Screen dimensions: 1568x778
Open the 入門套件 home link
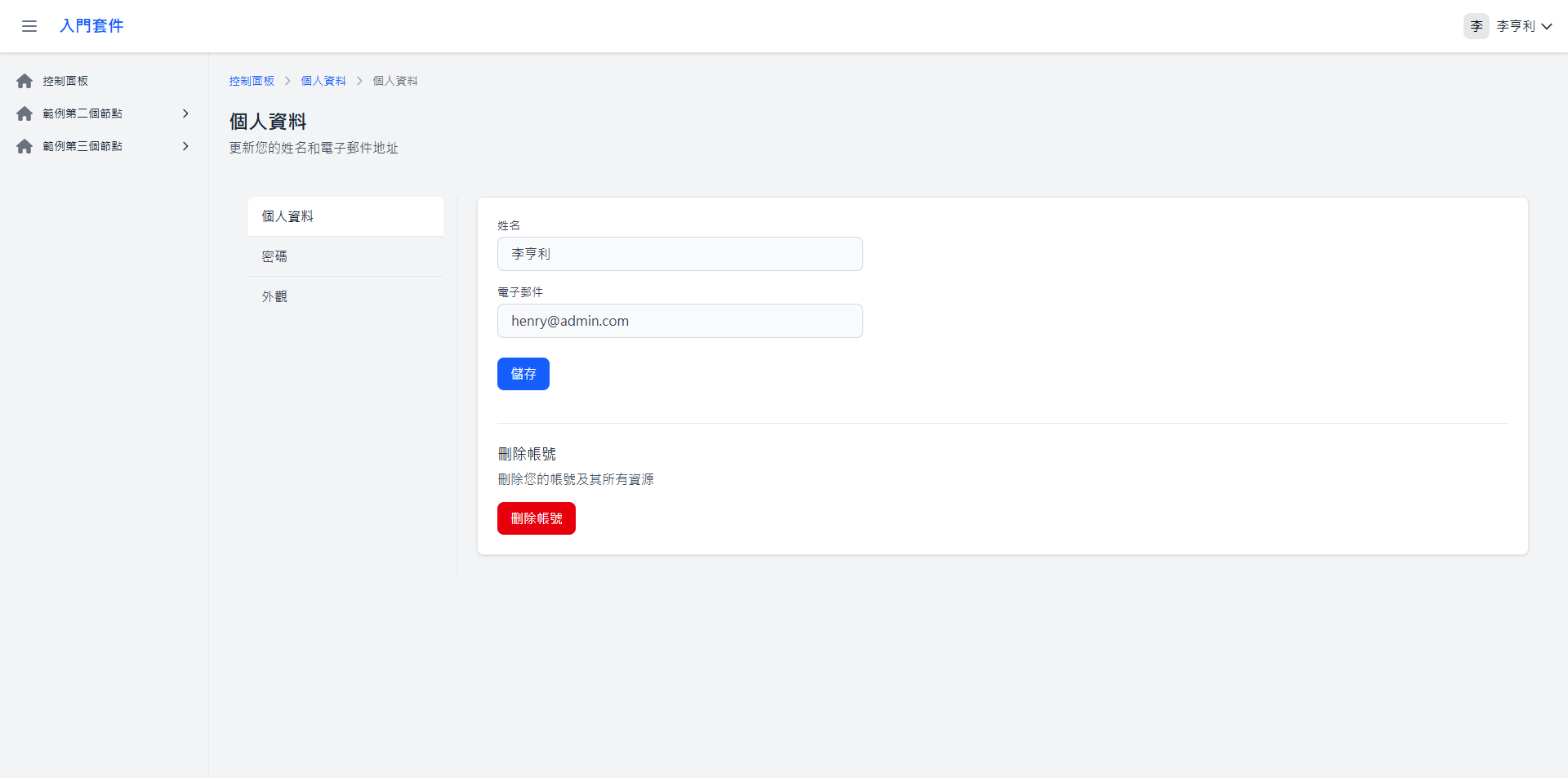91,26
